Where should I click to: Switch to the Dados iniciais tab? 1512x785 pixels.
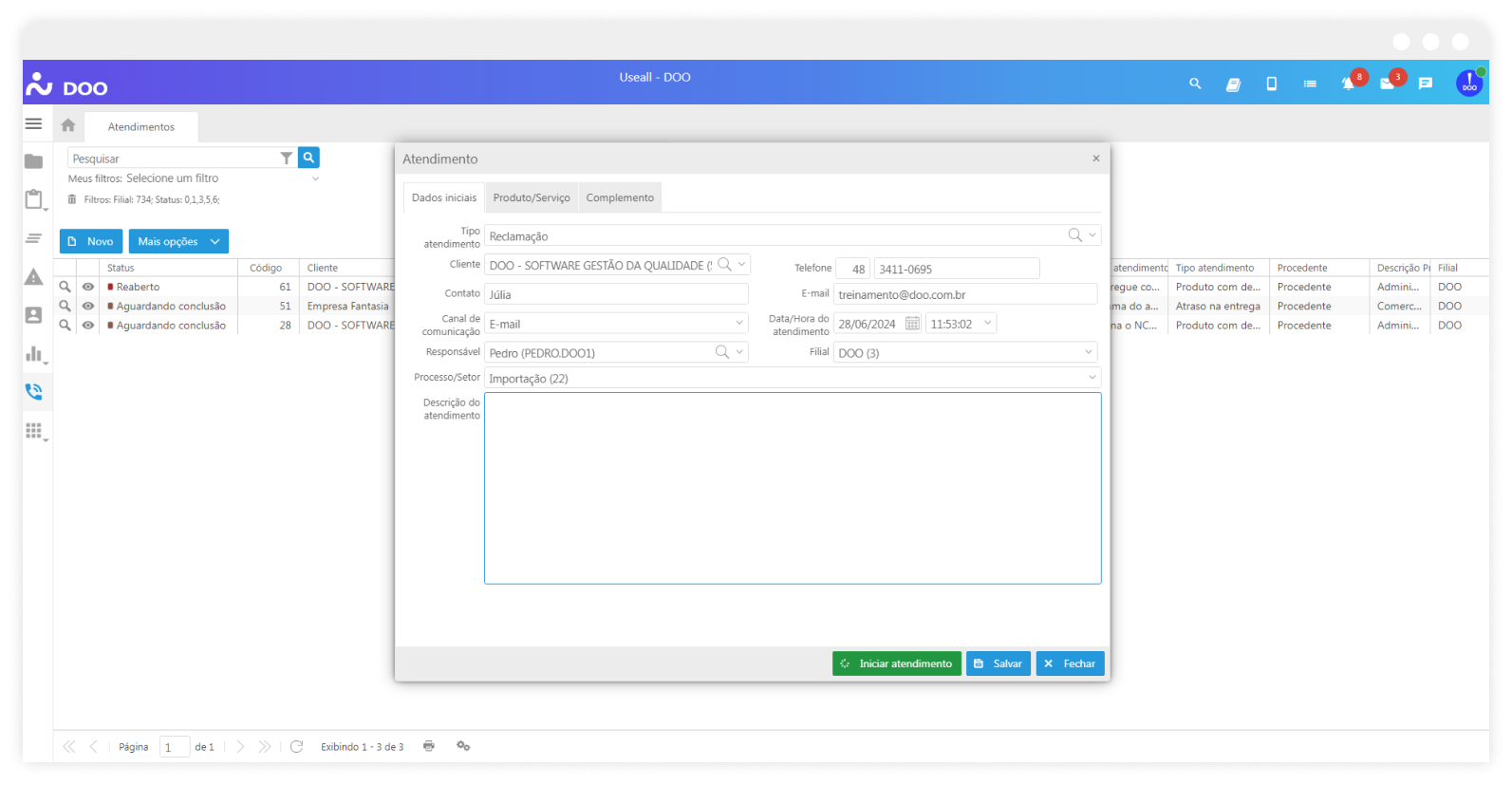444,197
